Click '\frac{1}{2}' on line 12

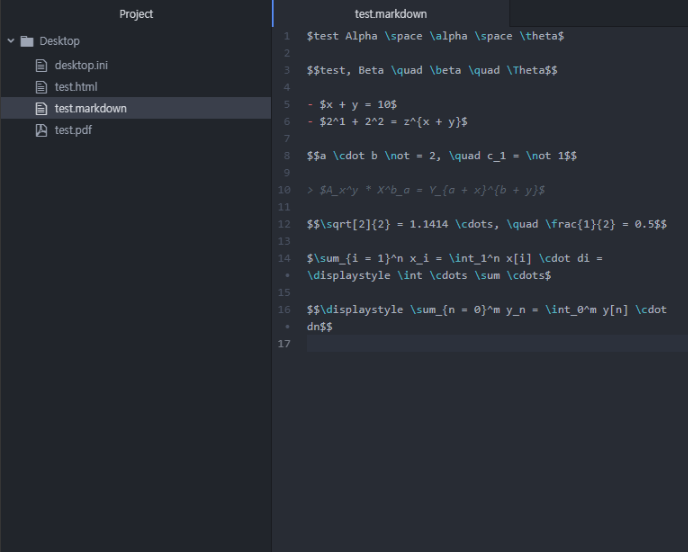tap(580, 224)
